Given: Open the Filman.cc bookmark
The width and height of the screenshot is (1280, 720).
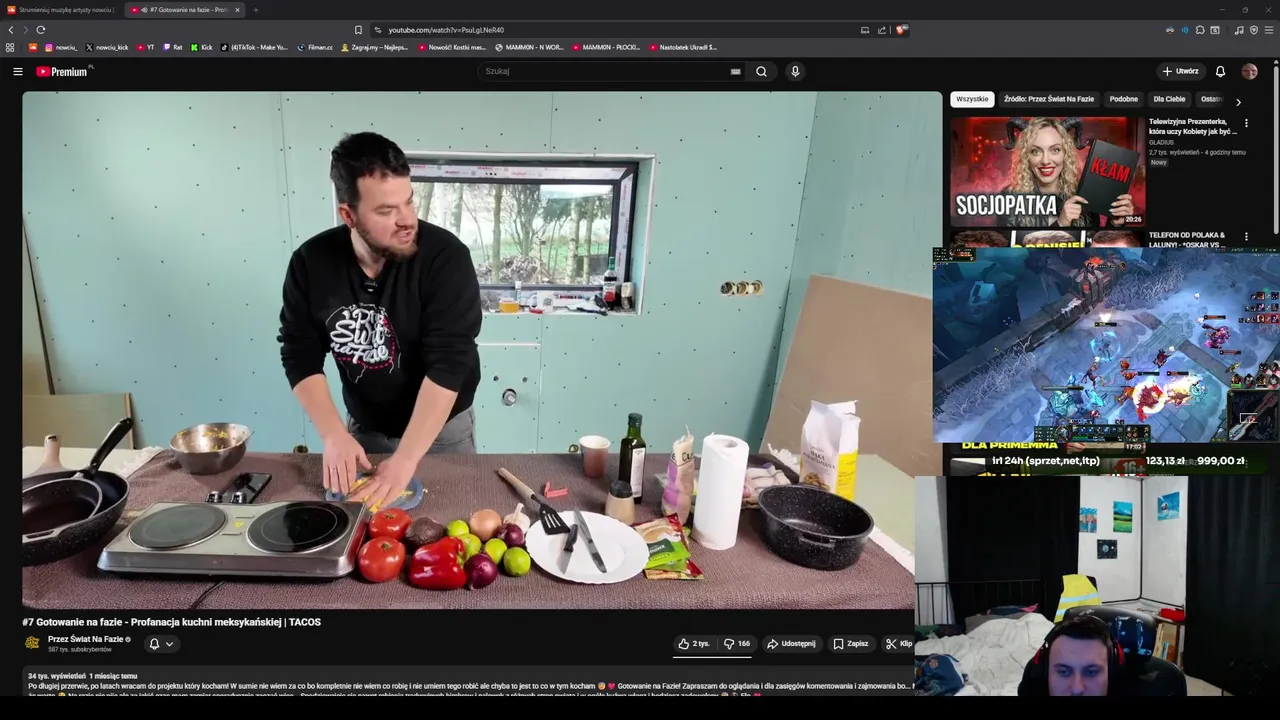Looking at the screenshot, I should [314, 47].
